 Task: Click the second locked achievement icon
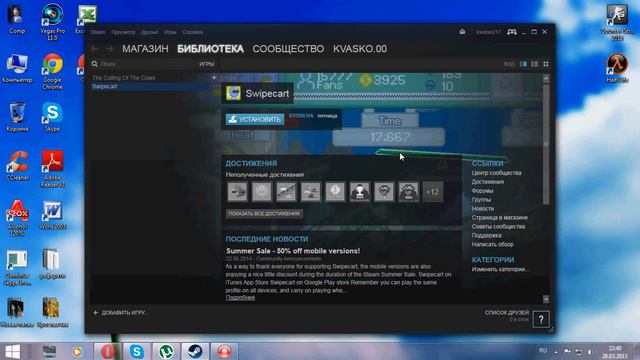(262, 191)
